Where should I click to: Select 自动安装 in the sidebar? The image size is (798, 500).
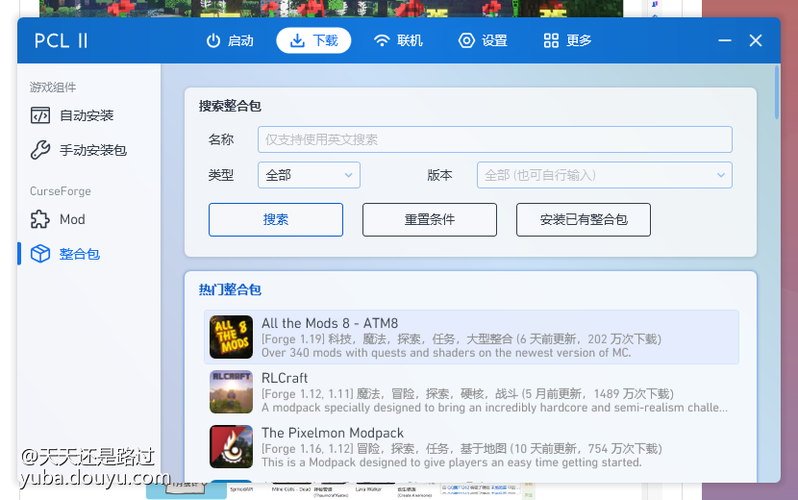(x=89, y=116)
